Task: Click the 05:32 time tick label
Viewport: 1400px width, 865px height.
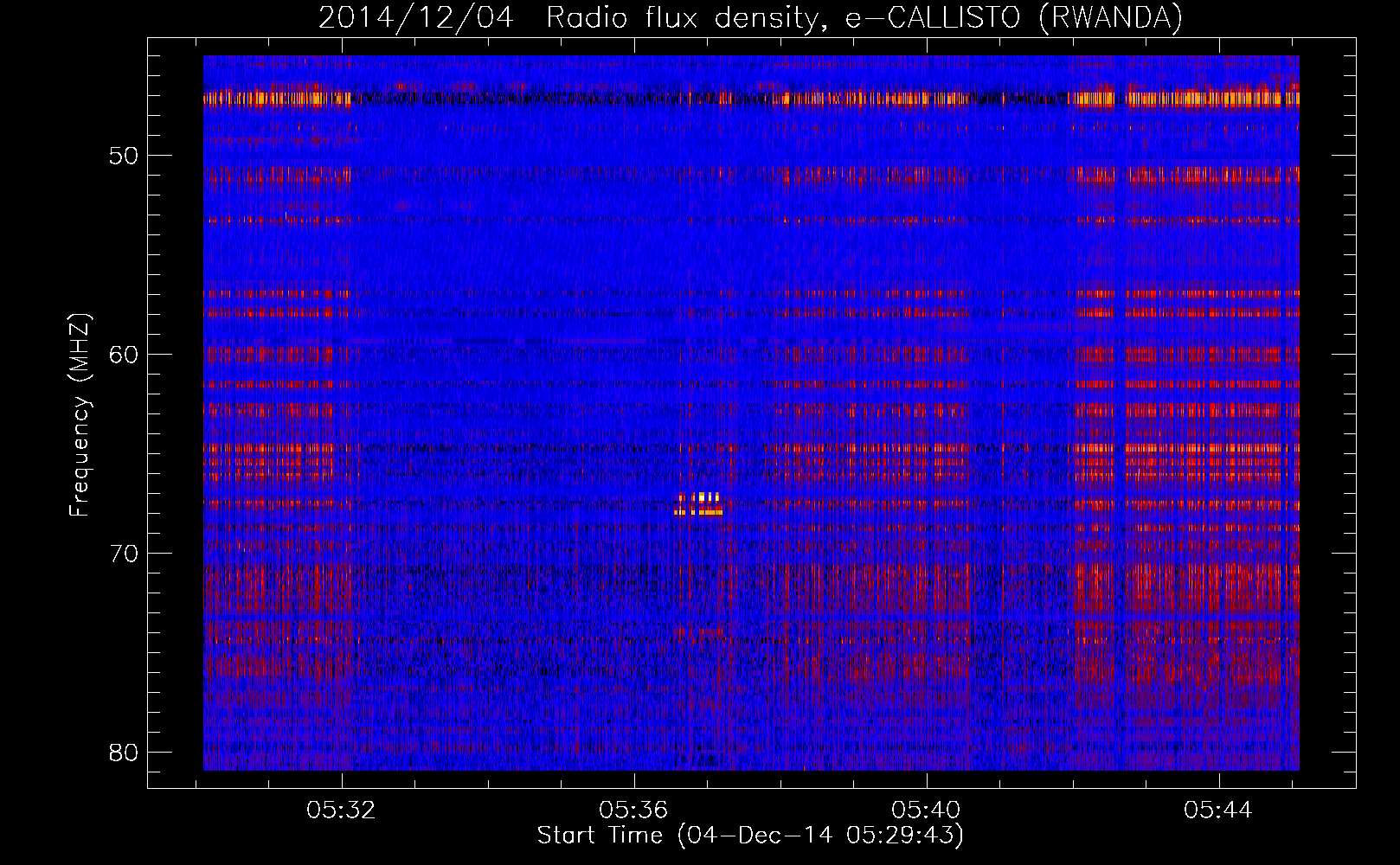Action: (342, 810)
